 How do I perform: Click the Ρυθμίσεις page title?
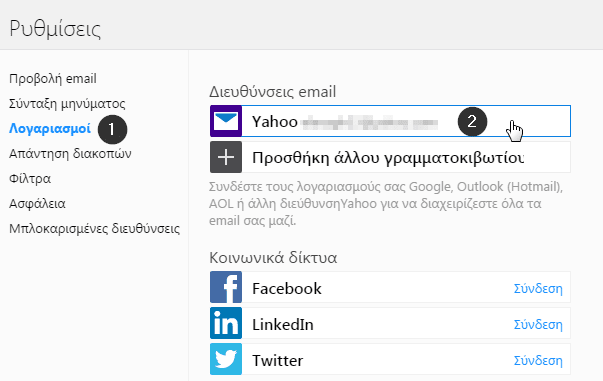click(x=55, y=29)
